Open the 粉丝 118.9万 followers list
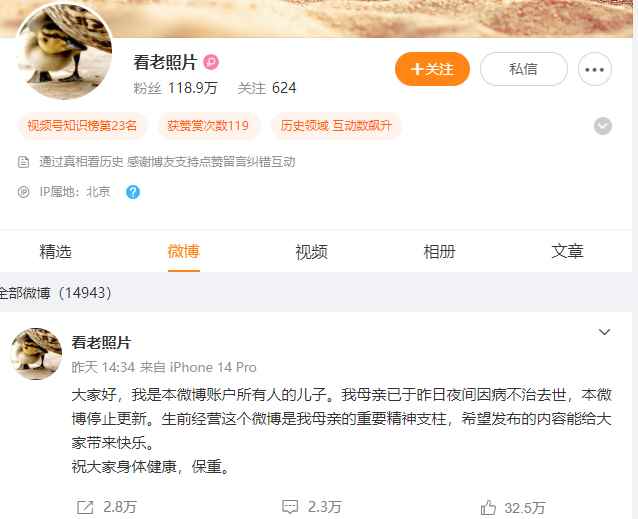Screen dimensions: 638x519 coord(175,88)
